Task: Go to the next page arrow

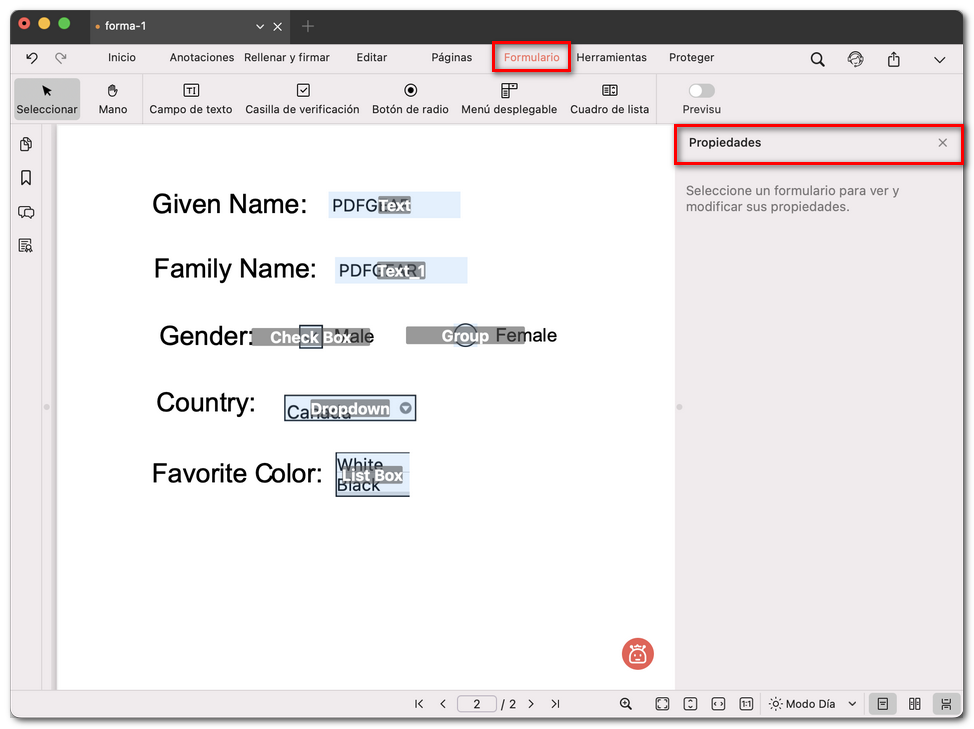Action: coord(531,704)
